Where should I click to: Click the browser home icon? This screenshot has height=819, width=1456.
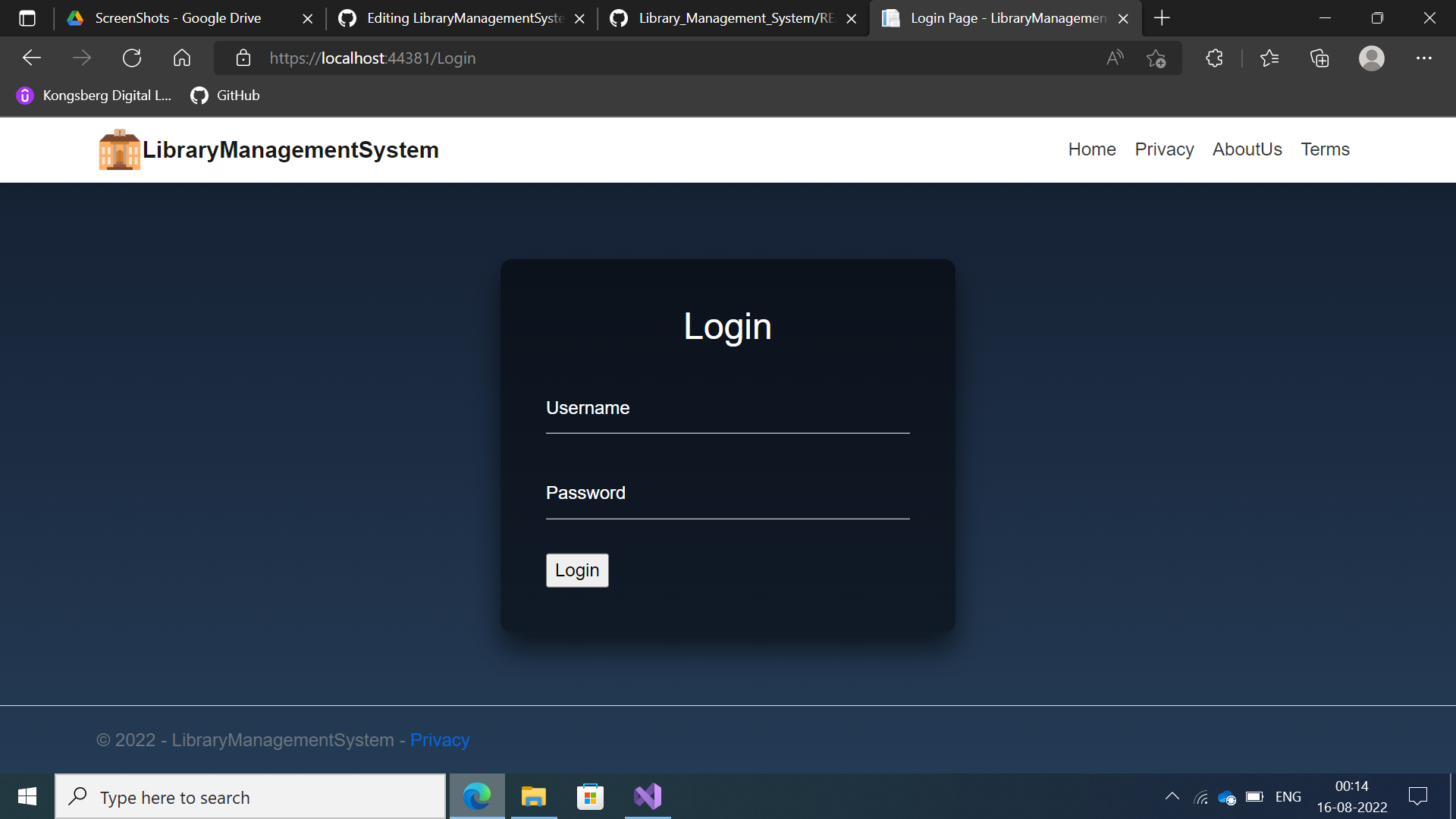point(182,58)
